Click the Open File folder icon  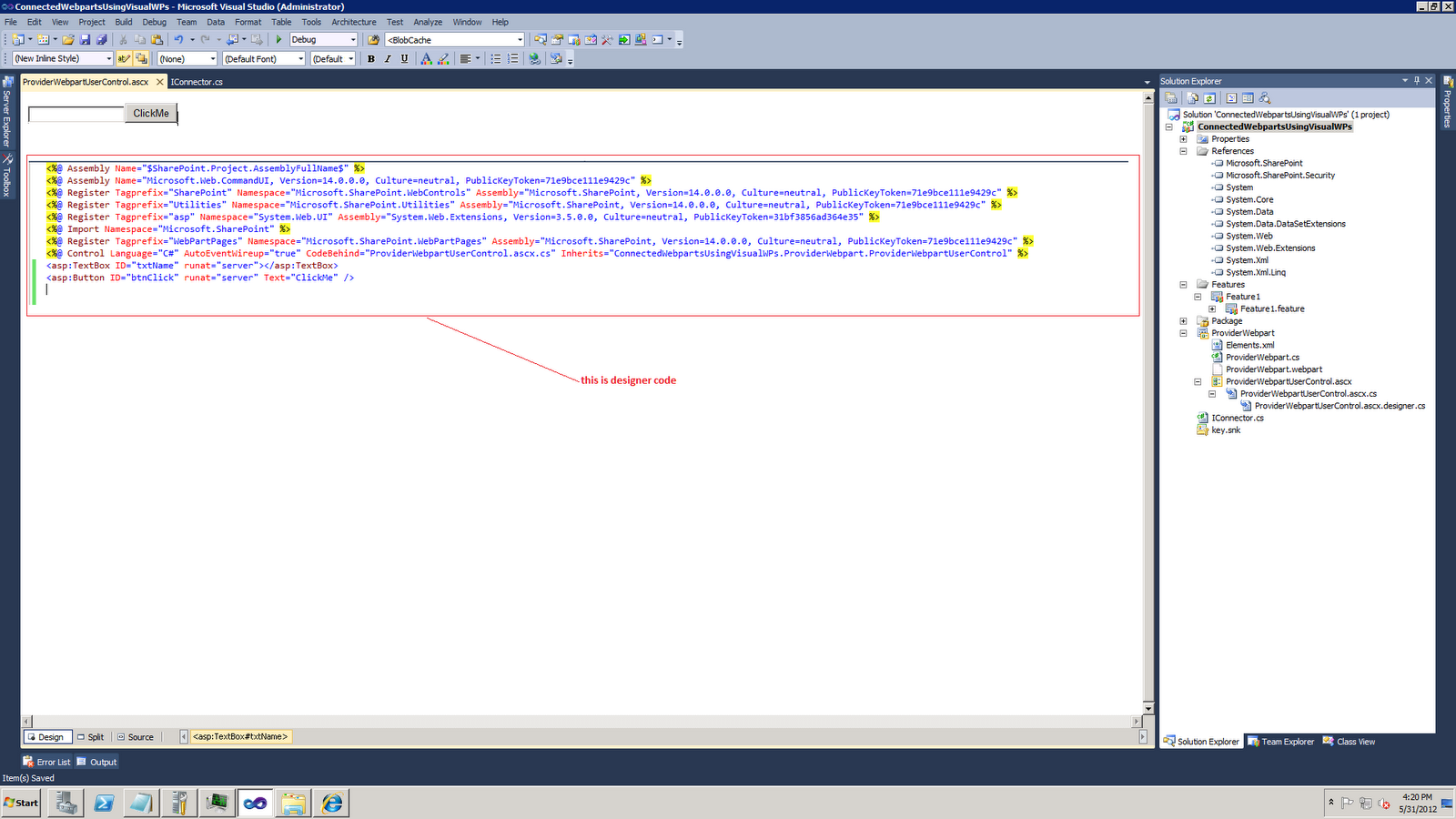(68, 40)
